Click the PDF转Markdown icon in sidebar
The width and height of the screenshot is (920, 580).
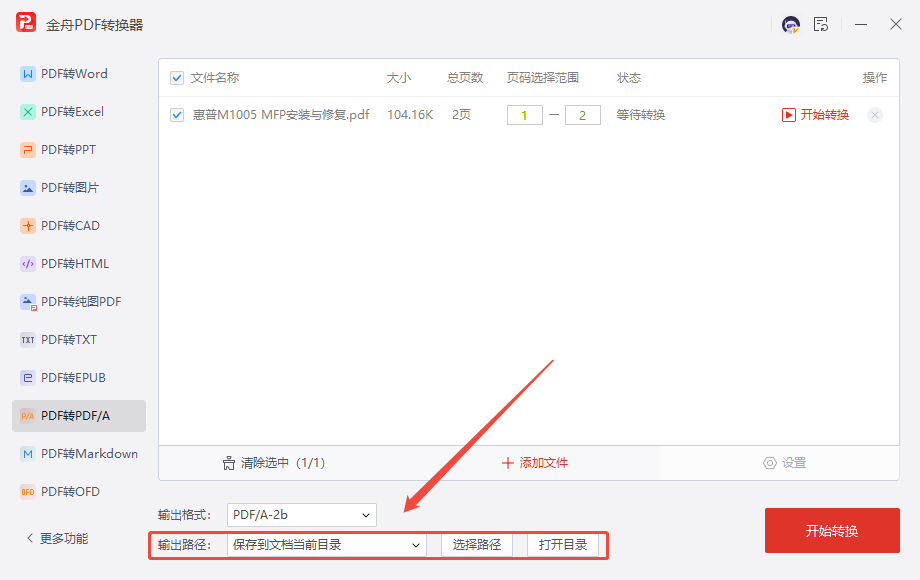tap(28, 454)
